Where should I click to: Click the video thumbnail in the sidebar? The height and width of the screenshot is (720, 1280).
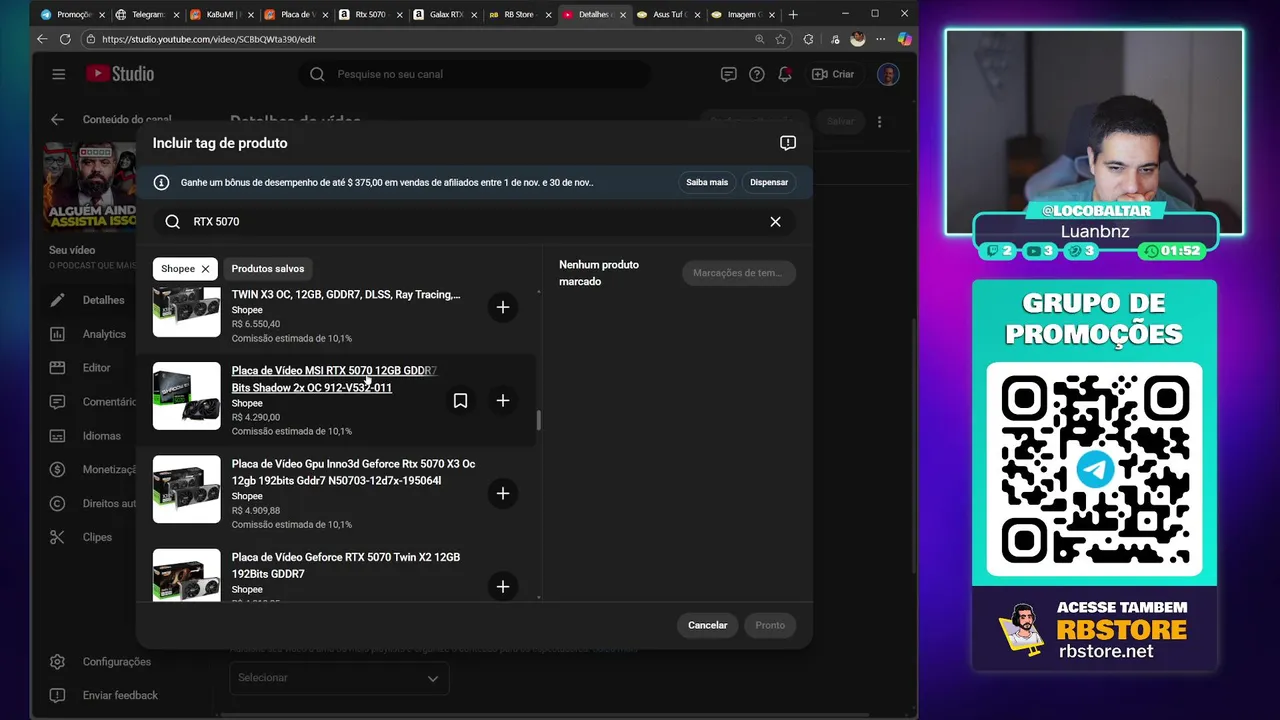click(x=89, y=185)
